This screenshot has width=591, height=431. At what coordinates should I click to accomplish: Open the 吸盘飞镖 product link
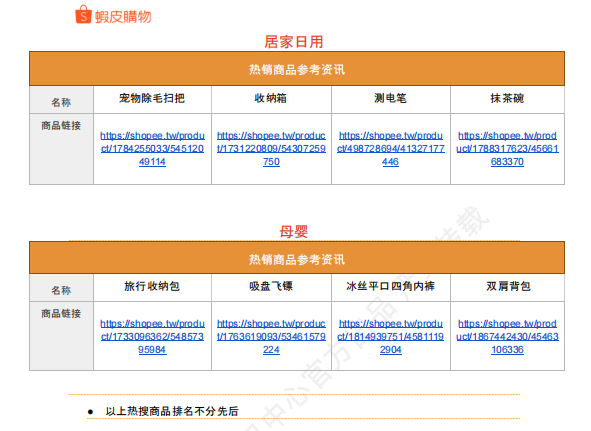[271, 337]
